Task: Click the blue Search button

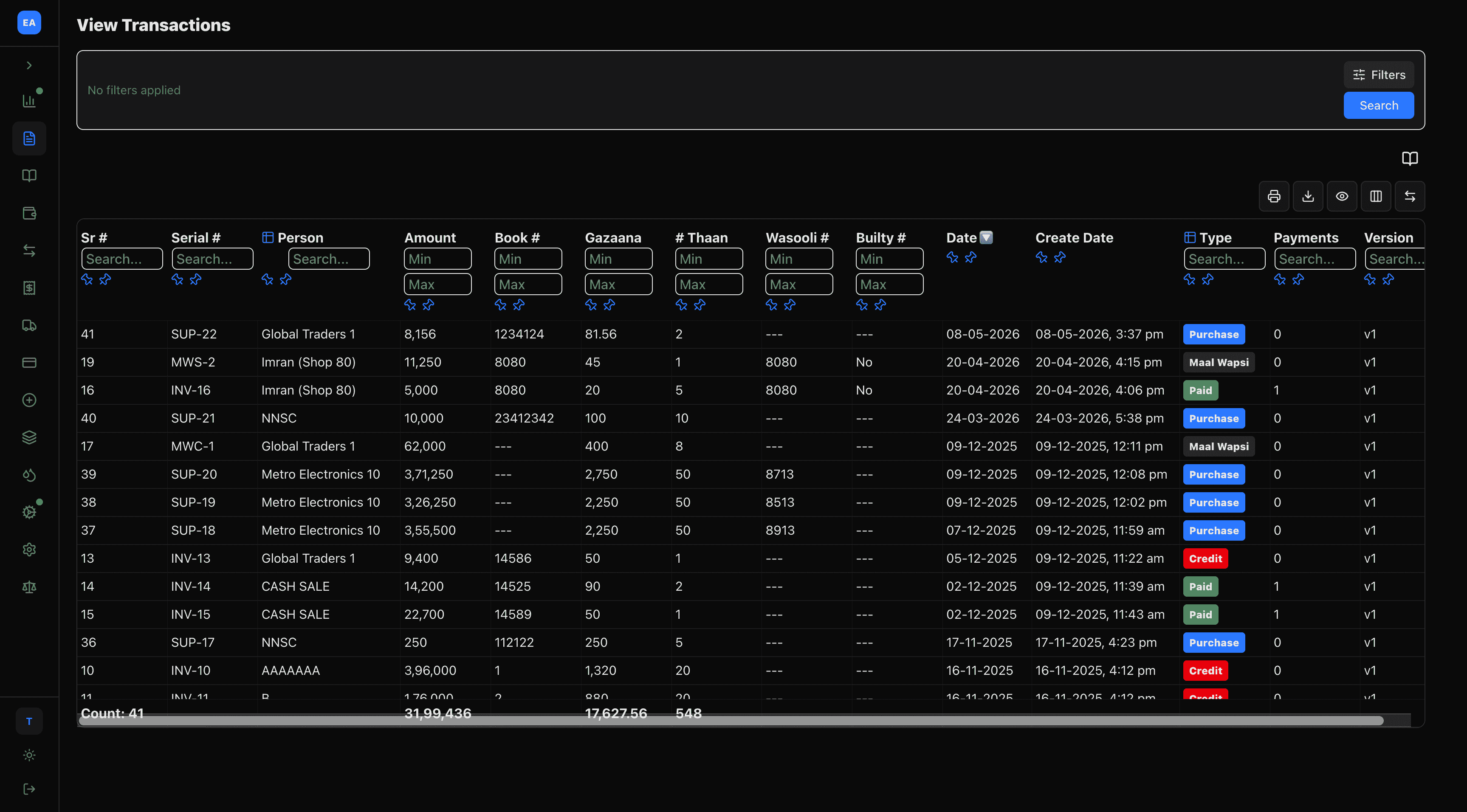Action: click(1379, 105)
